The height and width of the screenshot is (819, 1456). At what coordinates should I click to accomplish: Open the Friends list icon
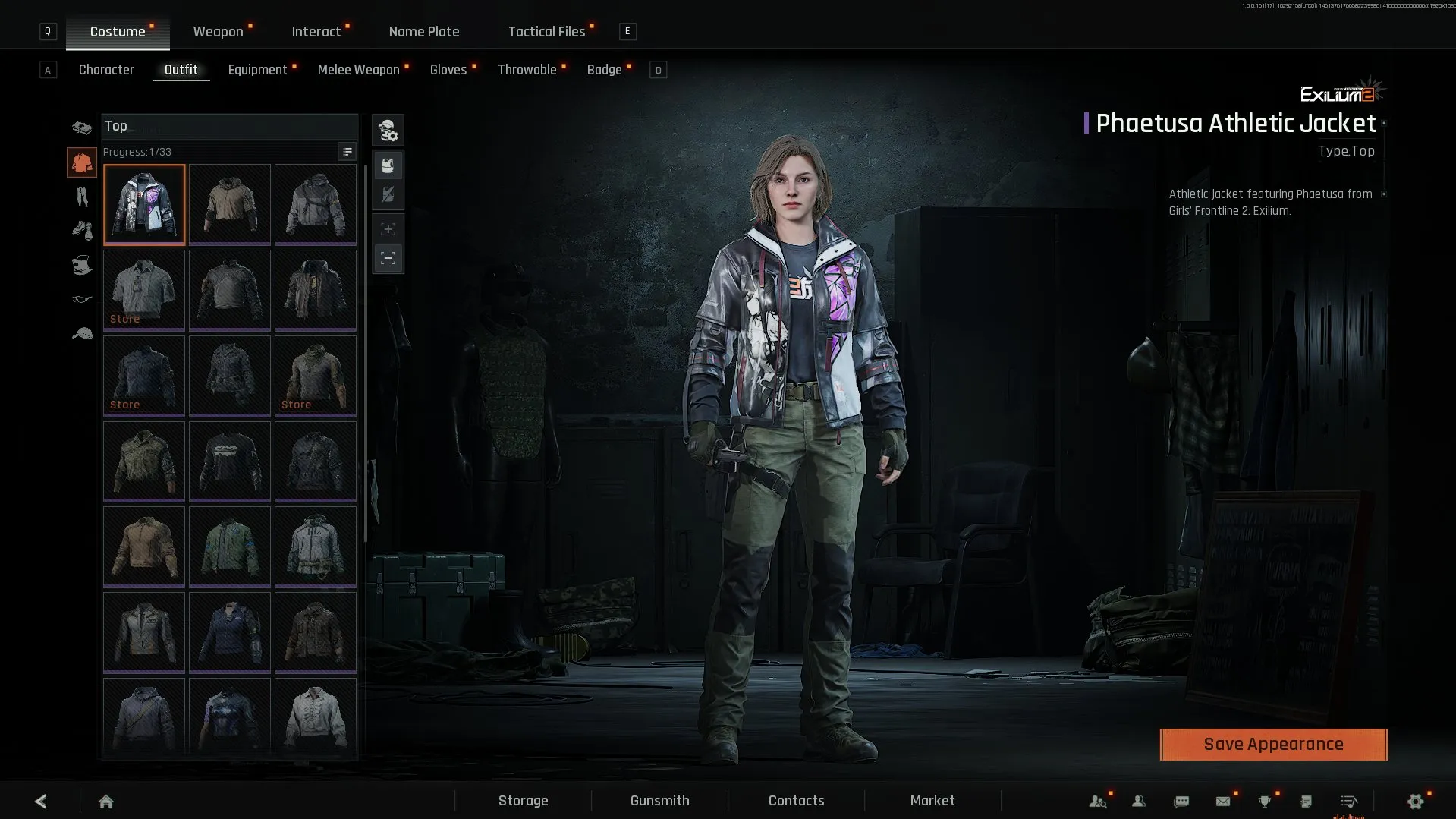click(x=1139, y=801)
